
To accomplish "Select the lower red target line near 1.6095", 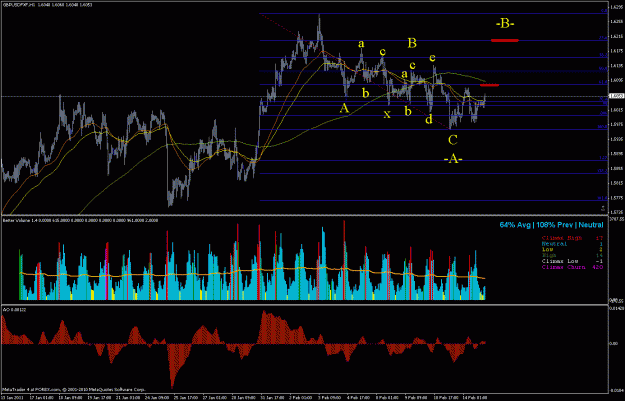I will (x=489, y=85).
